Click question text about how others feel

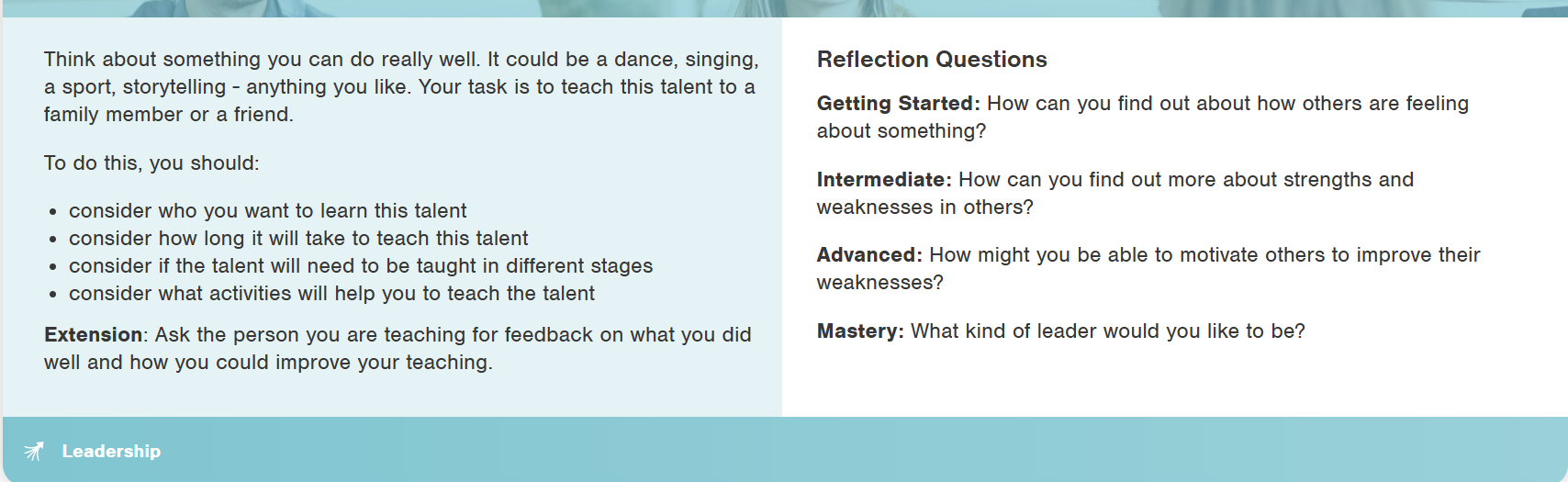[x=1143, y=118]
